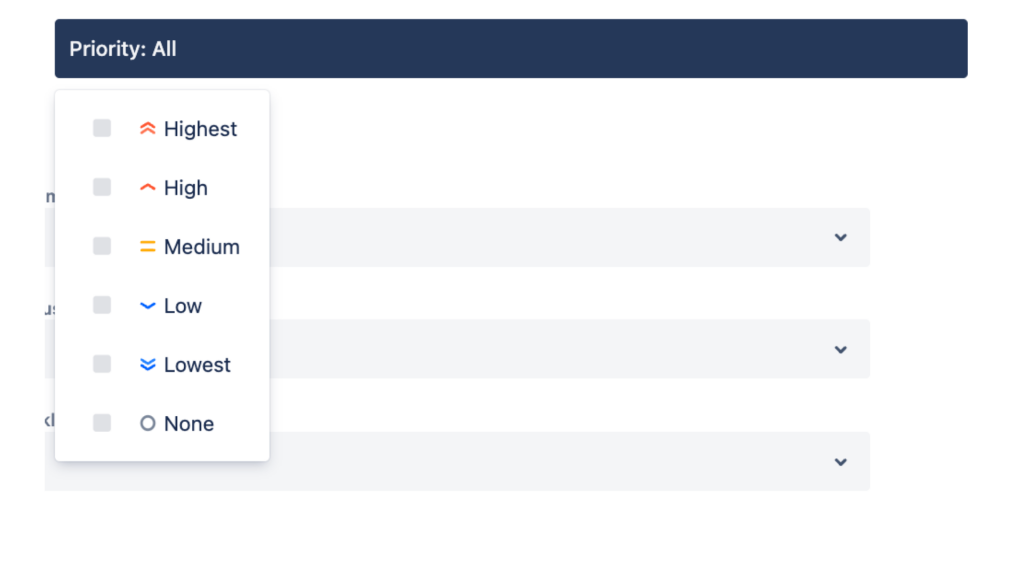Viewport: 1024px width, 576px height.
Task: Expand the first select field chevron
Action: pos(840,237)
